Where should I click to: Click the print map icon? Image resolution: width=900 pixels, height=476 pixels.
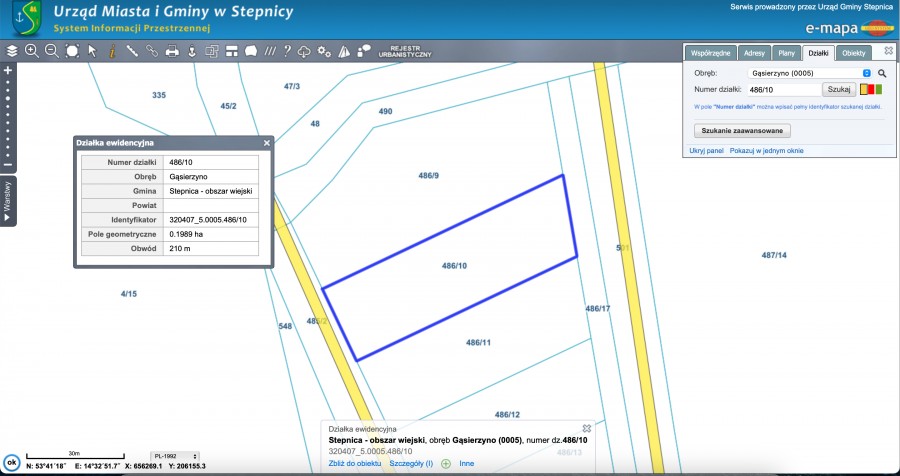click(171, 51)
